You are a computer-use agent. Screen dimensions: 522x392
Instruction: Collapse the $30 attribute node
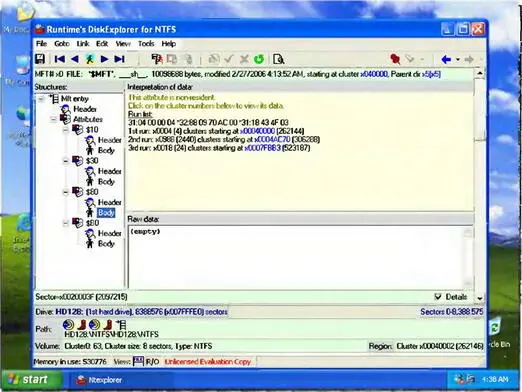click(x=66, y=161)
